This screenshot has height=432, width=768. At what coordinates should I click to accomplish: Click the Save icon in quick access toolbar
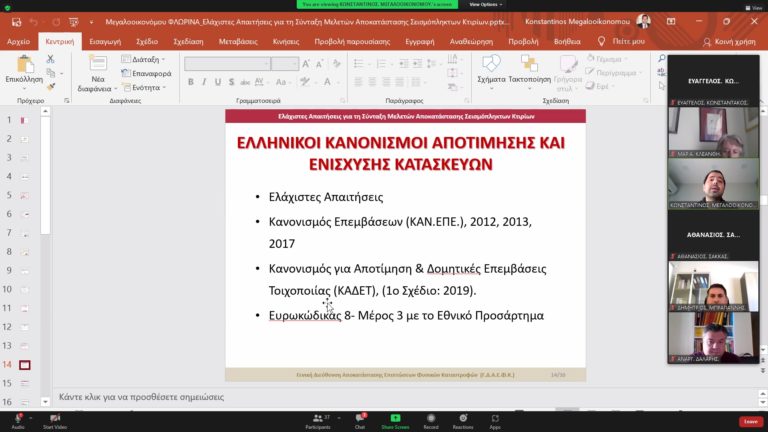click(x=17, y=22)
